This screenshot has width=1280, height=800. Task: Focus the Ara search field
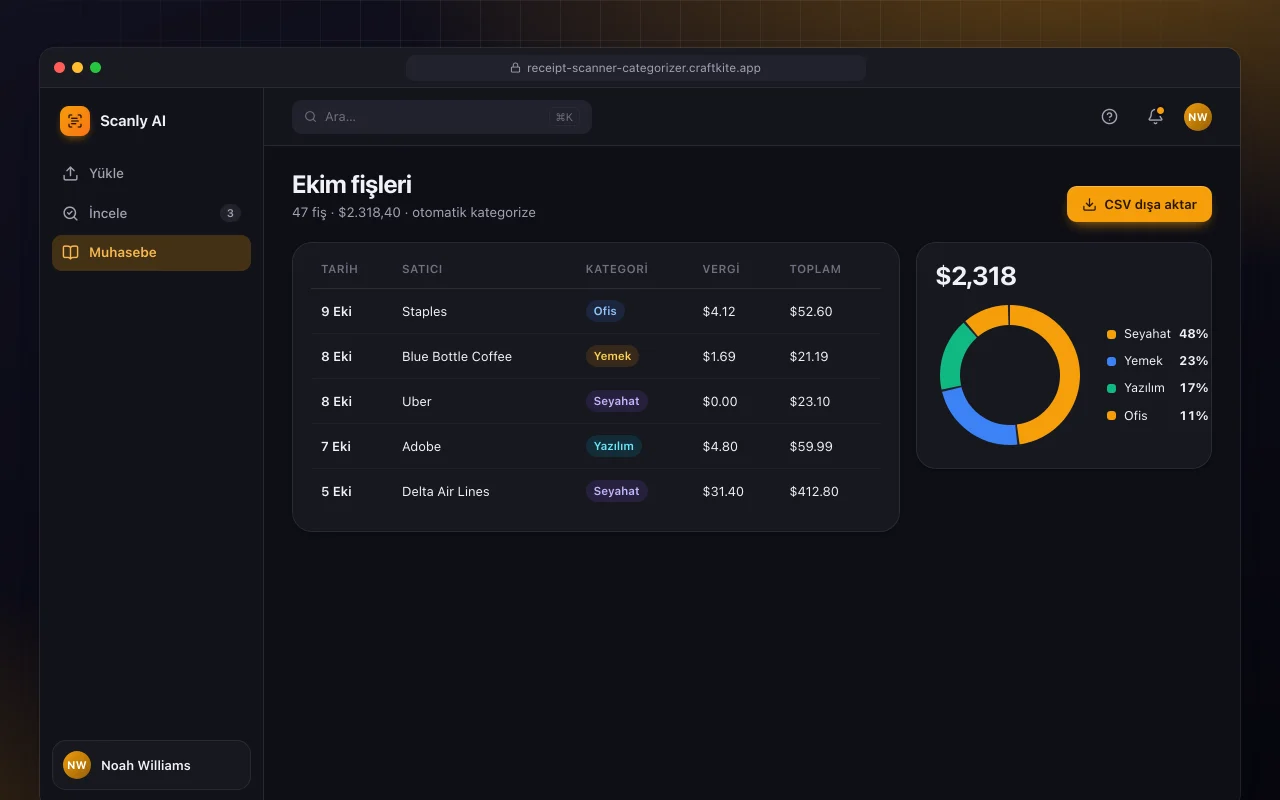tap(442, 117)
